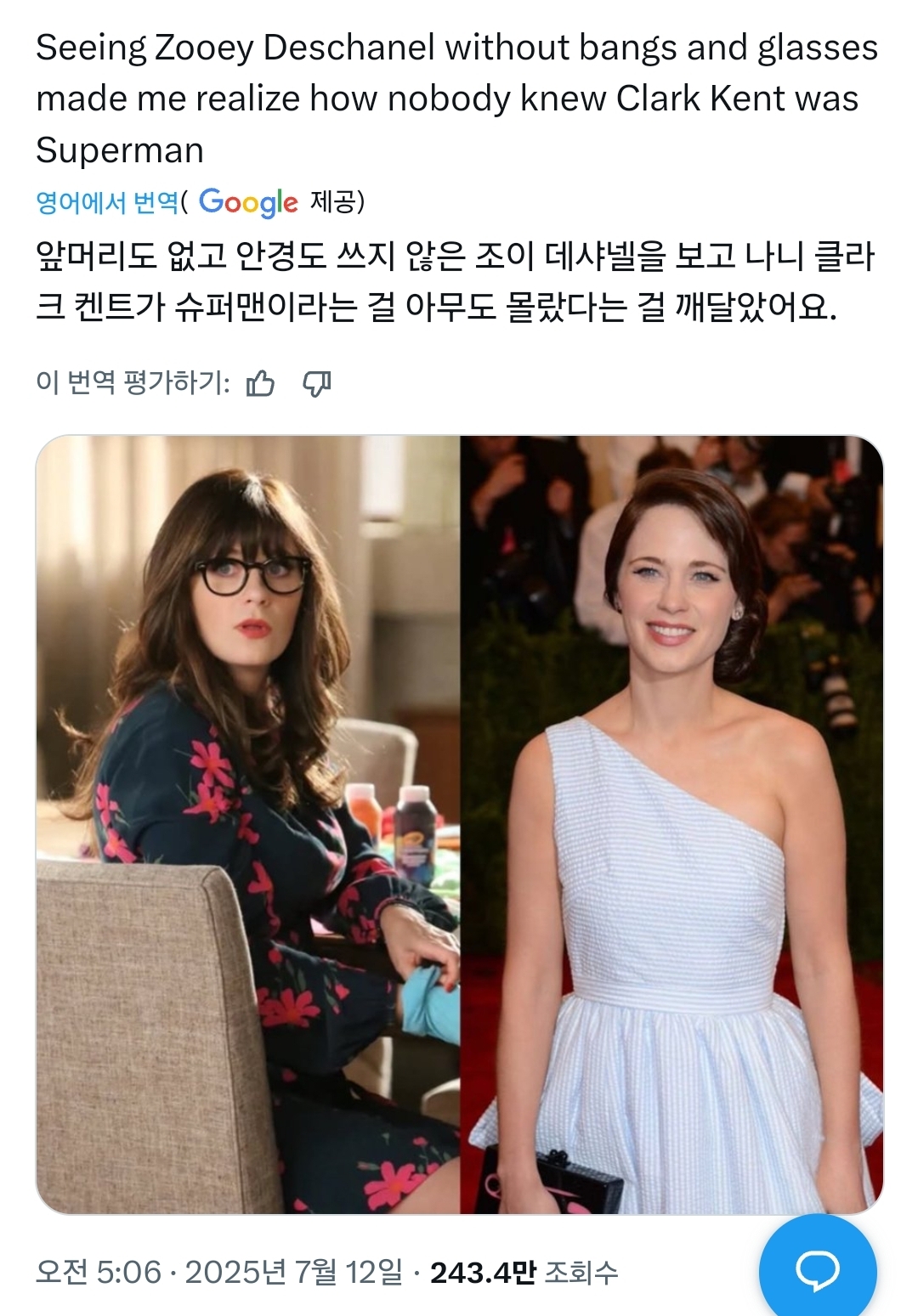Tap the '조회수' views label
Image resolution: width=918 pixels, height=1316 pixels.
tap(581, 1272)
